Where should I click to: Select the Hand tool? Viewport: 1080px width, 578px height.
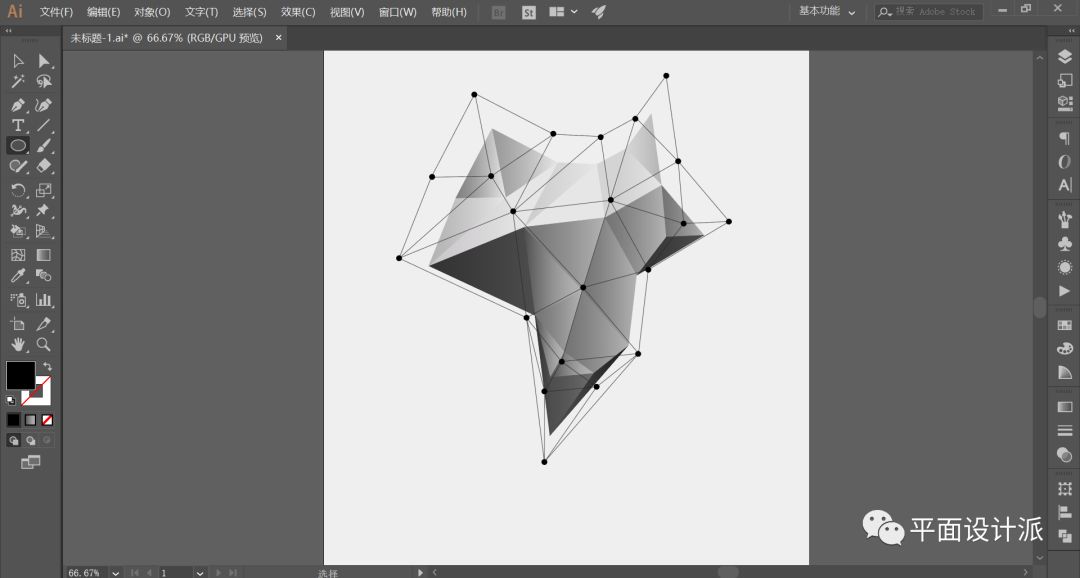tap(18, 345)
